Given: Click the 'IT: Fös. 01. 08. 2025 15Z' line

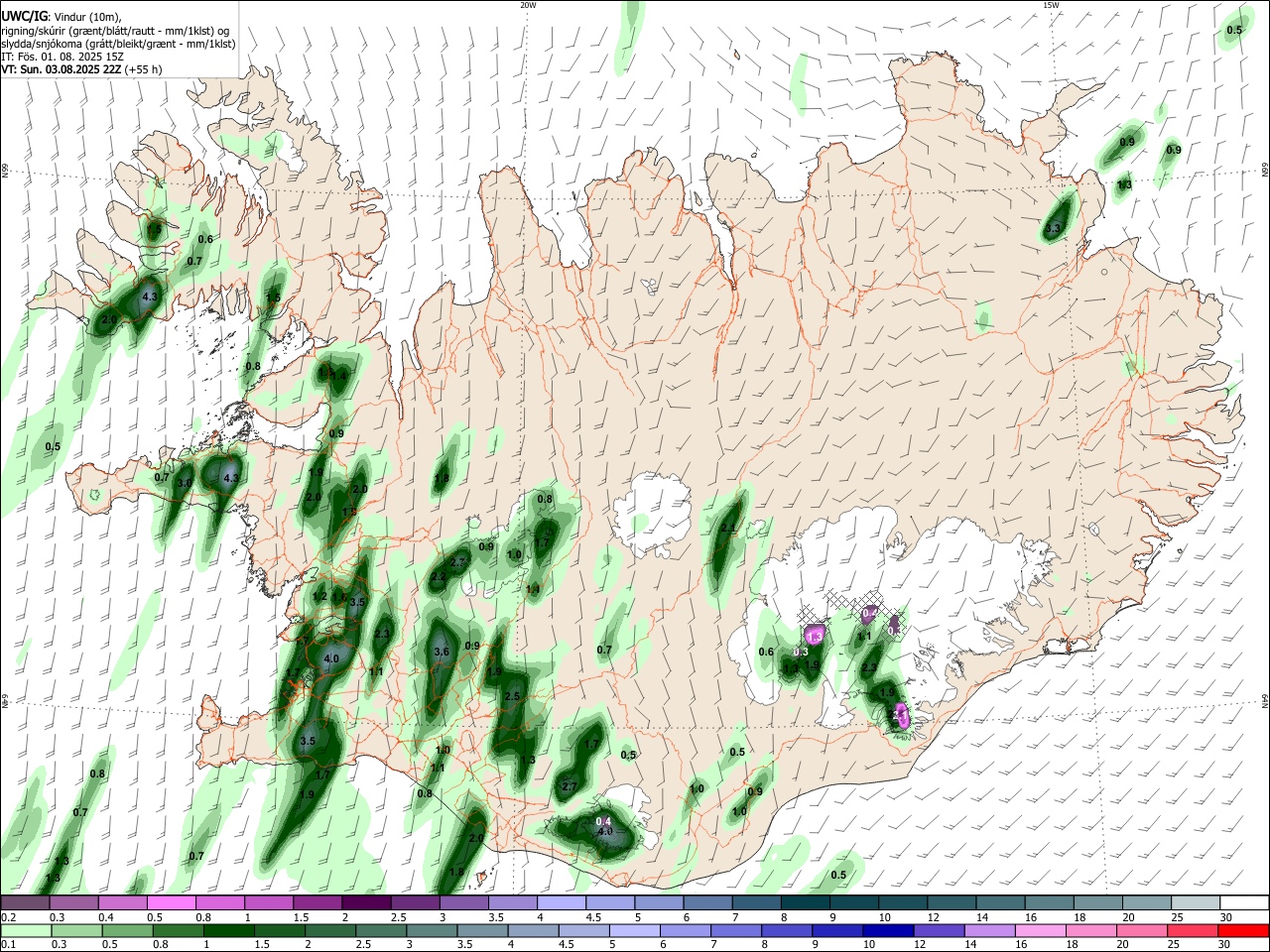Looking at the screenshot, I should click(63, 57).
